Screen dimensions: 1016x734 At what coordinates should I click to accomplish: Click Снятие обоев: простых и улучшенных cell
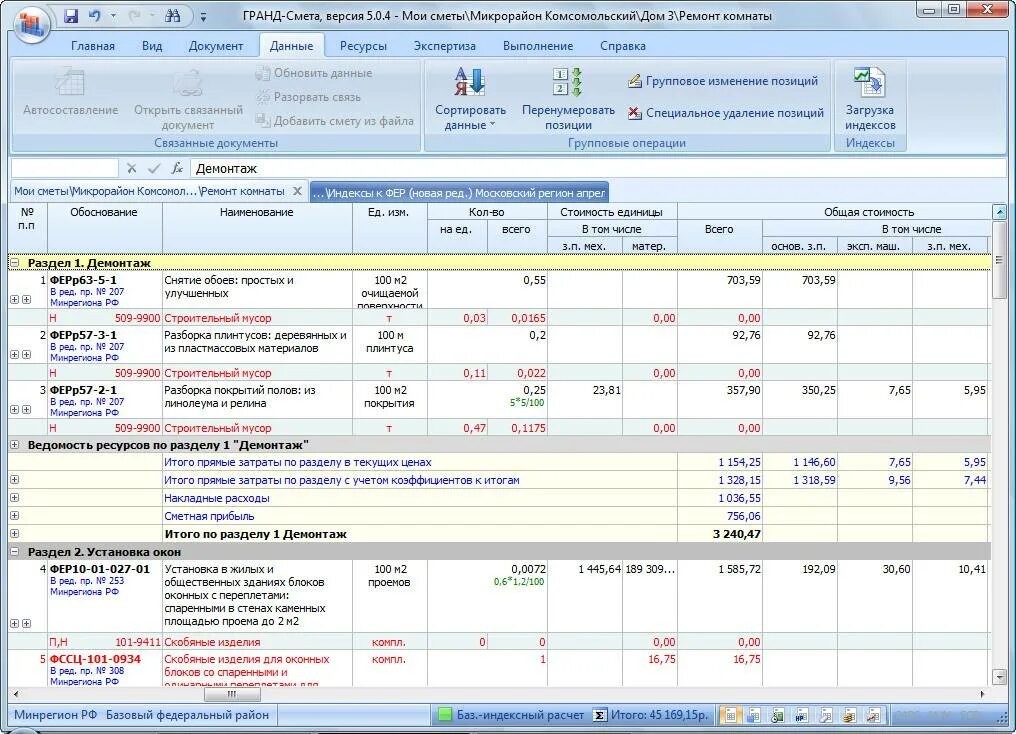257,290
